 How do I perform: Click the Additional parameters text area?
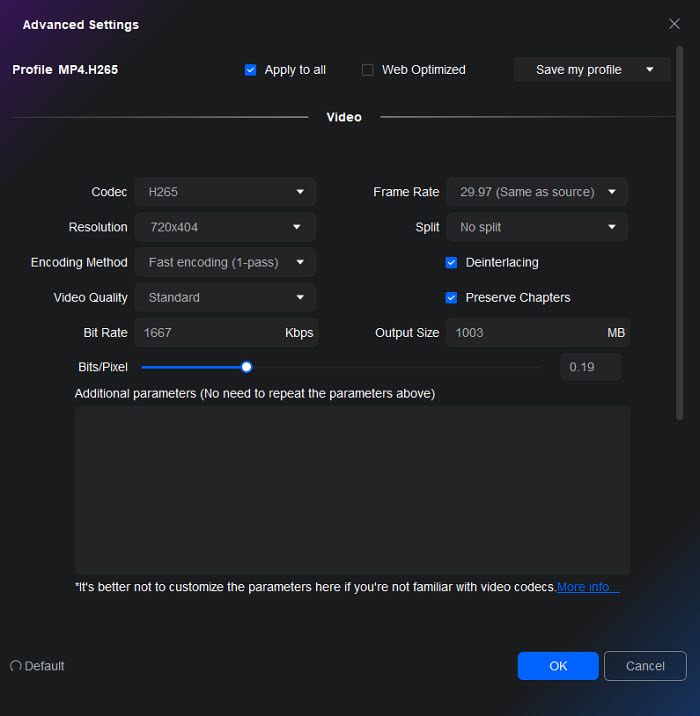(353, 490)
